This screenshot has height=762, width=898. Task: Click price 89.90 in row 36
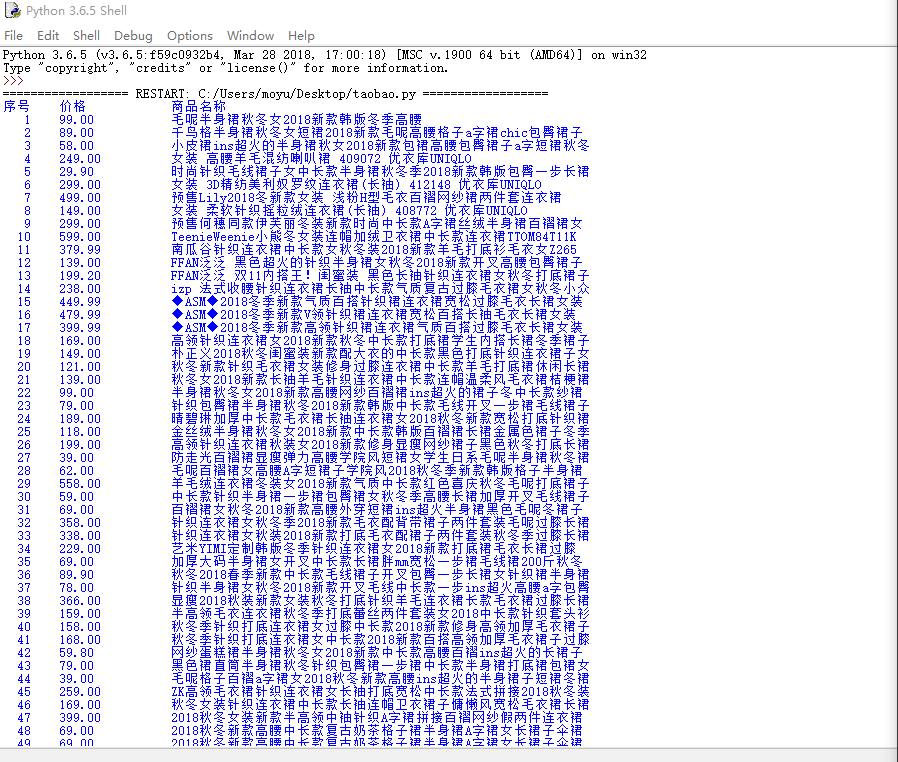76,575
